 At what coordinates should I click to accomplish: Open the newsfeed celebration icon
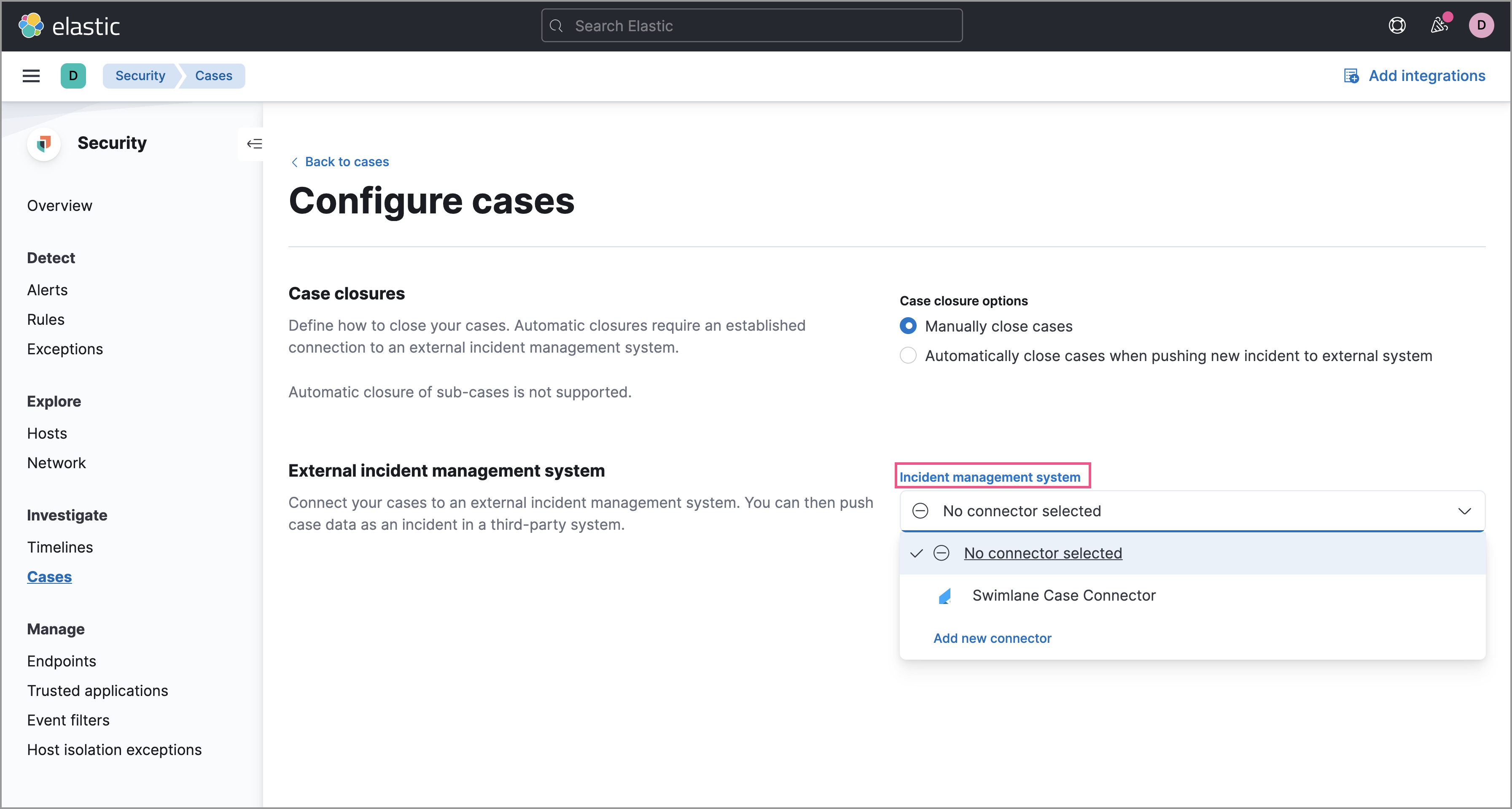1439,26
